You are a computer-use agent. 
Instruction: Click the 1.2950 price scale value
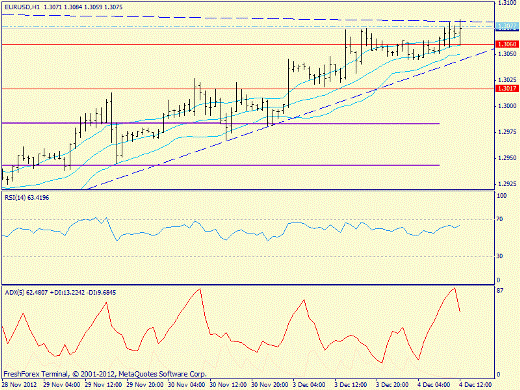507,158
